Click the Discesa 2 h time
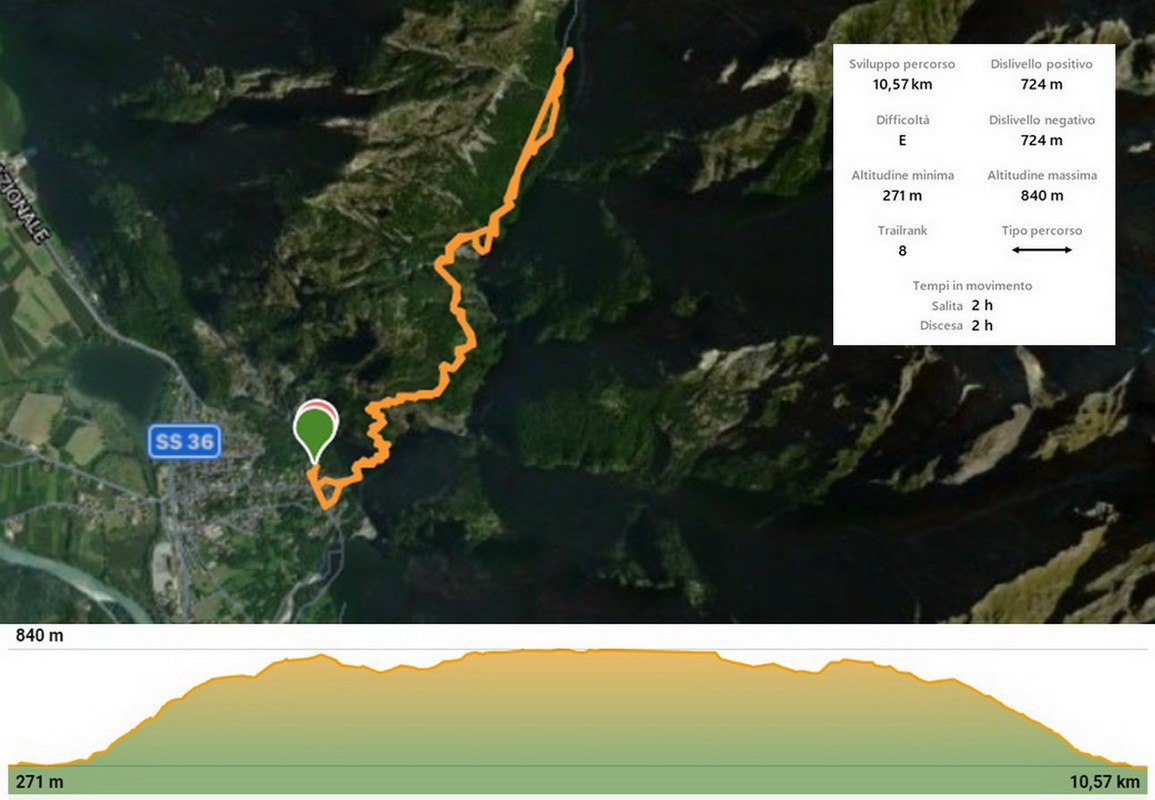This screenshot has height=800, width=1155. 982,325
